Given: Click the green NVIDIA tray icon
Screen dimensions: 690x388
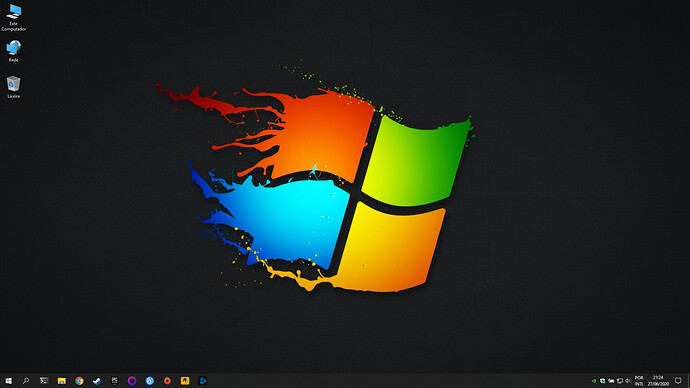Looking at the screenshot, I should pyautogui.click(x=594, y=381).
